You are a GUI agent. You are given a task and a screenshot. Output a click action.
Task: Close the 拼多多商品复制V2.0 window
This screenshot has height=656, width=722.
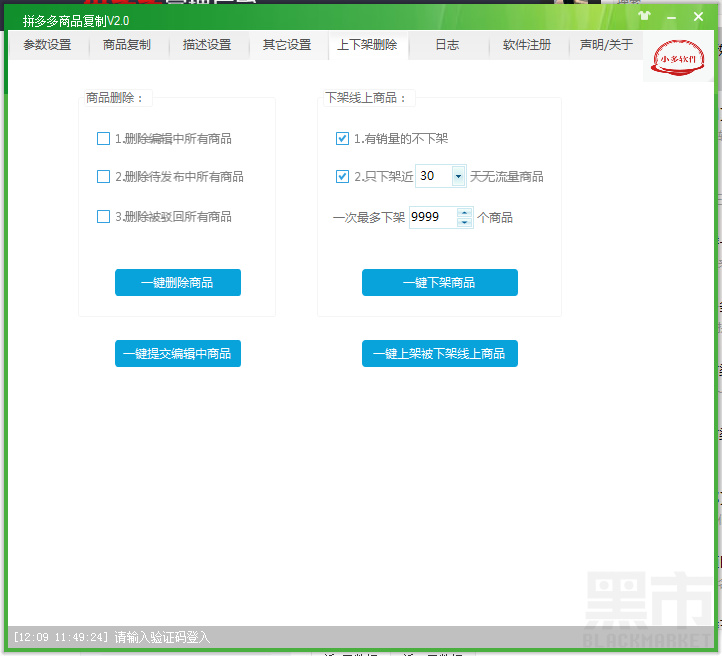(x=698, y=17)
